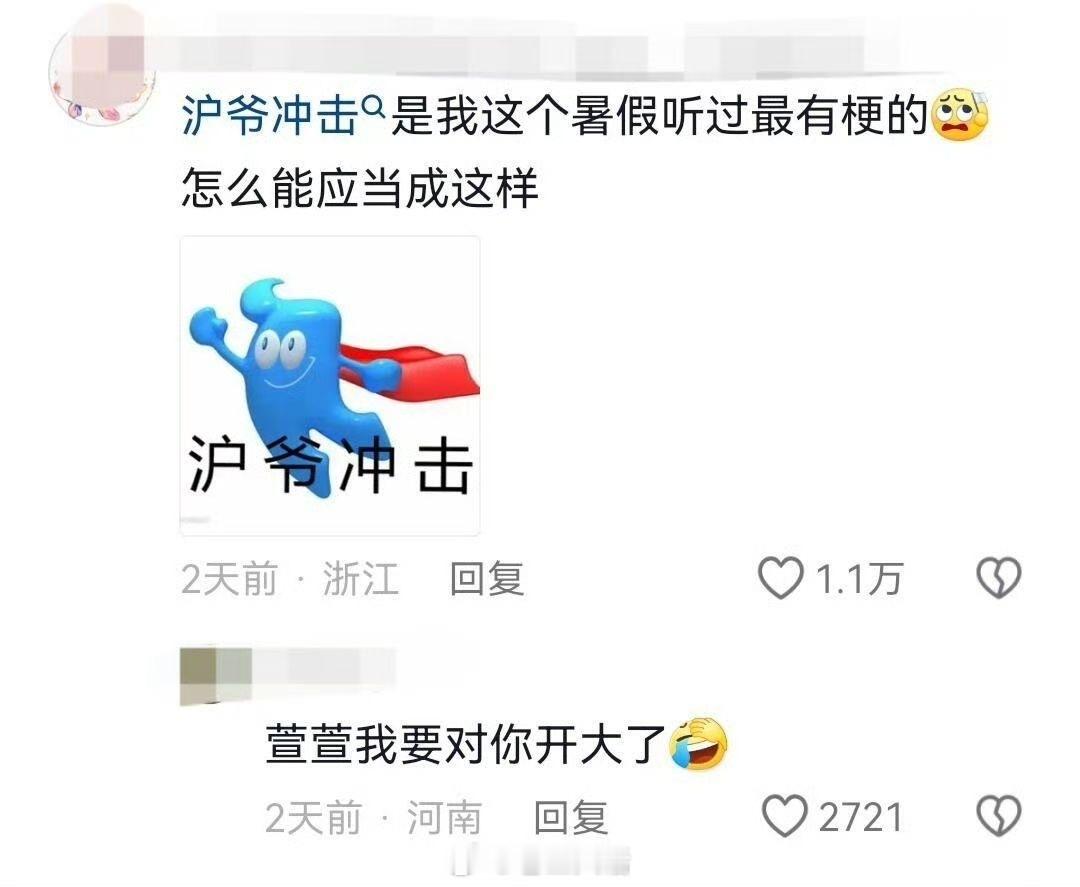The image size is (1080, 887).
Task: Dislike the 沪爷冲击 comment via broken heart
Action: tap(999, 578)
